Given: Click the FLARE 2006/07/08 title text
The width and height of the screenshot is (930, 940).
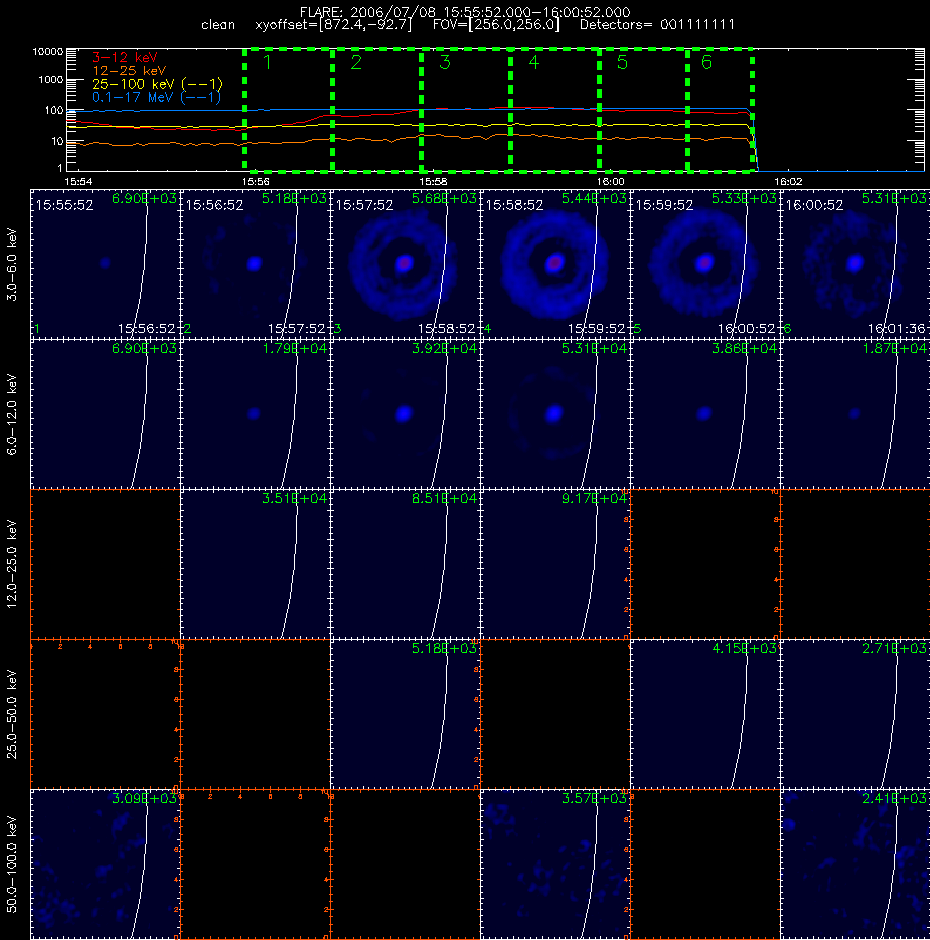Looking at the screenshot, I should 465,12.
